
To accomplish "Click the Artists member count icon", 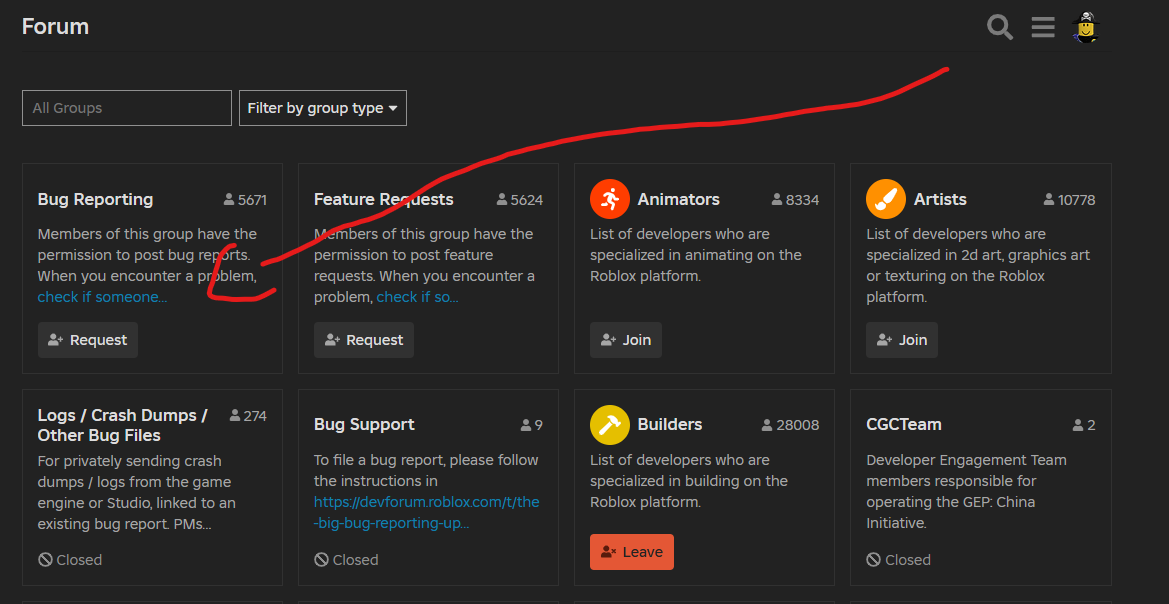I will [1049, 200].
